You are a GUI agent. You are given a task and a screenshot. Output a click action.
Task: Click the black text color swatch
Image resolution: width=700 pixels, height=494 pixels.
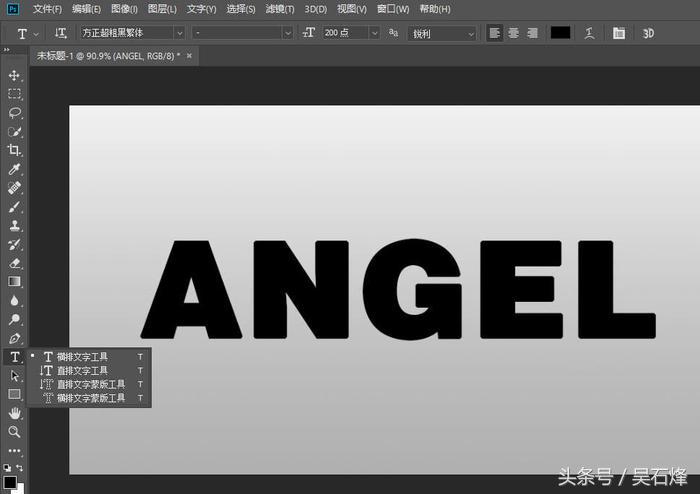tap(560, 33)
